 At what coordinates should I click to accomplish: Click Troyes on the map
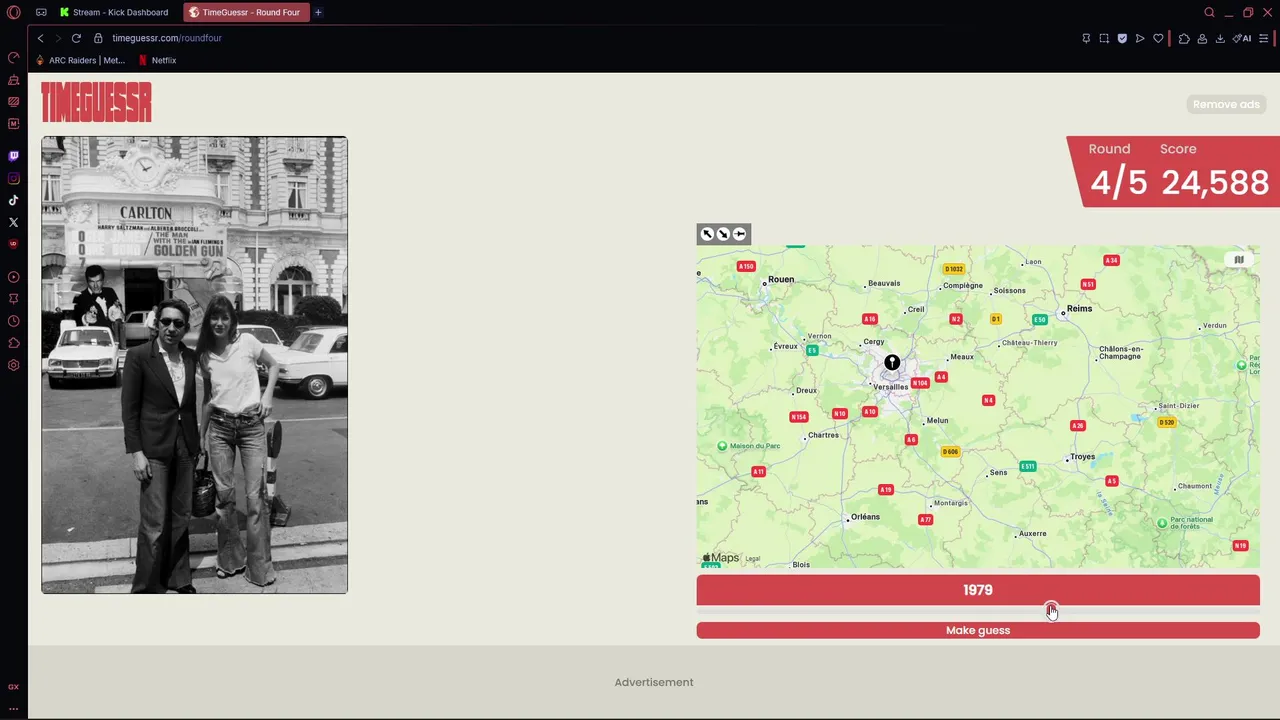coord(1082,457)
